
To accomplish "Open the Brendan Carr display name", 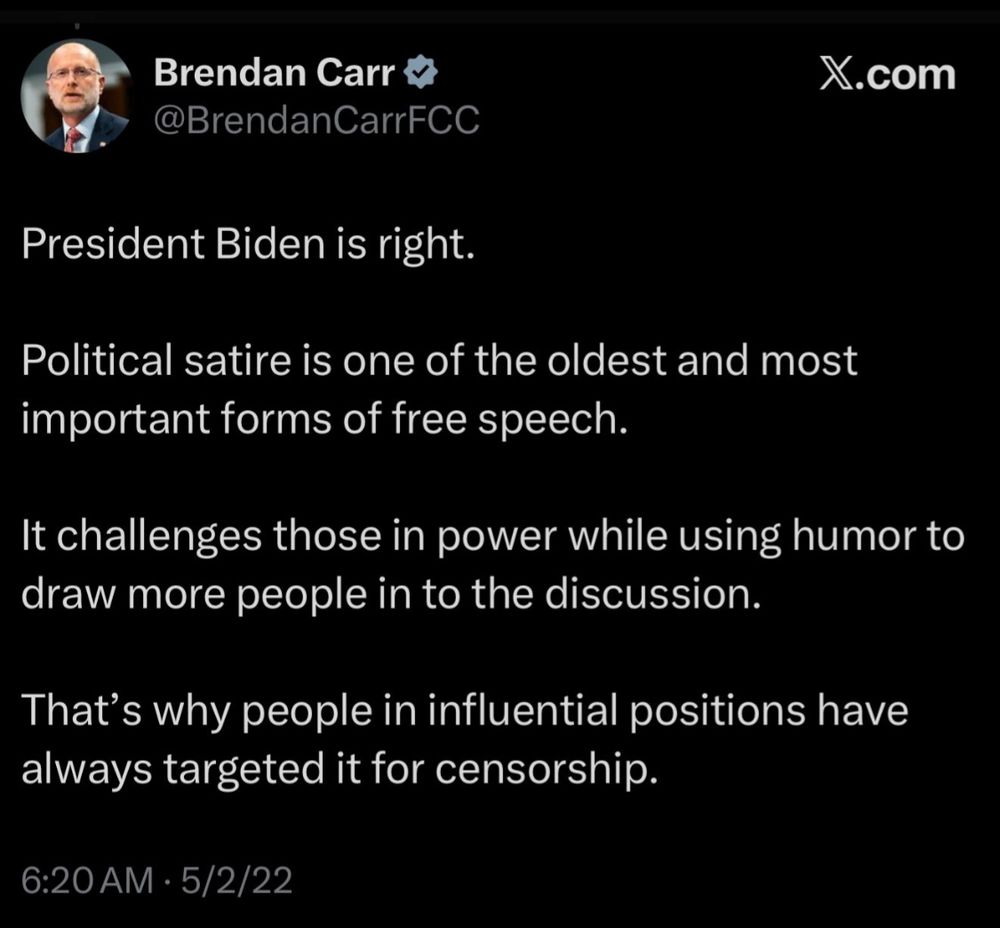I will (274, 72).
